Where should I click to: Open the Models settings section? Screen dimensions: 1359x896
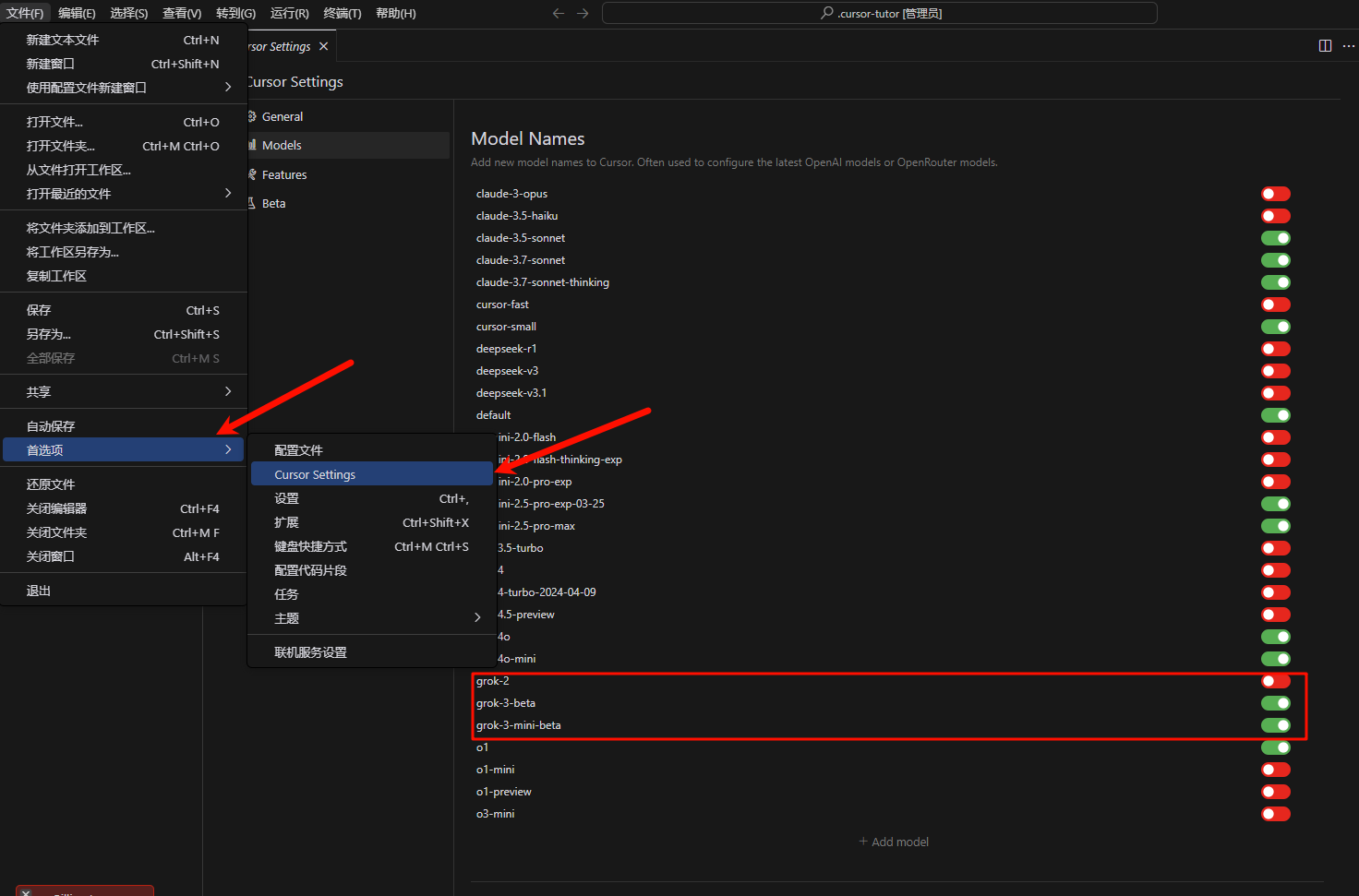[x=347, y=145]
